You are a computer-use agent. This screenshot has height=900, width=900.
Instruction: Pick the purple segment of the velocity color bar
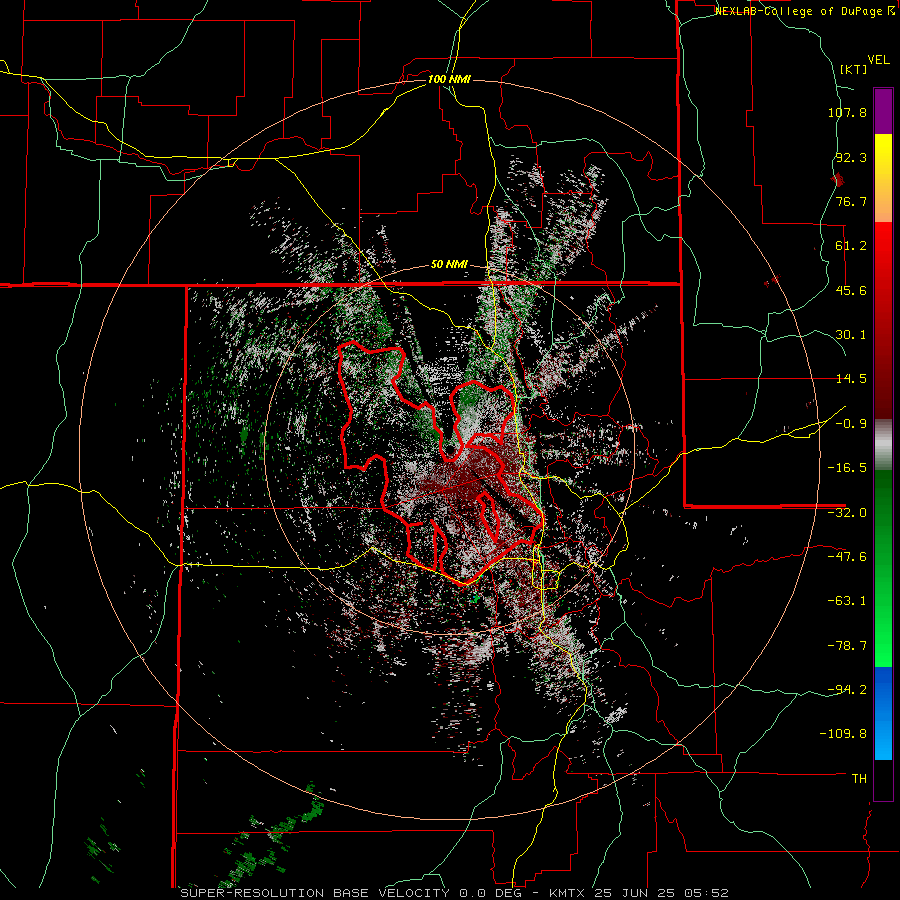click(x=883, y=112)
